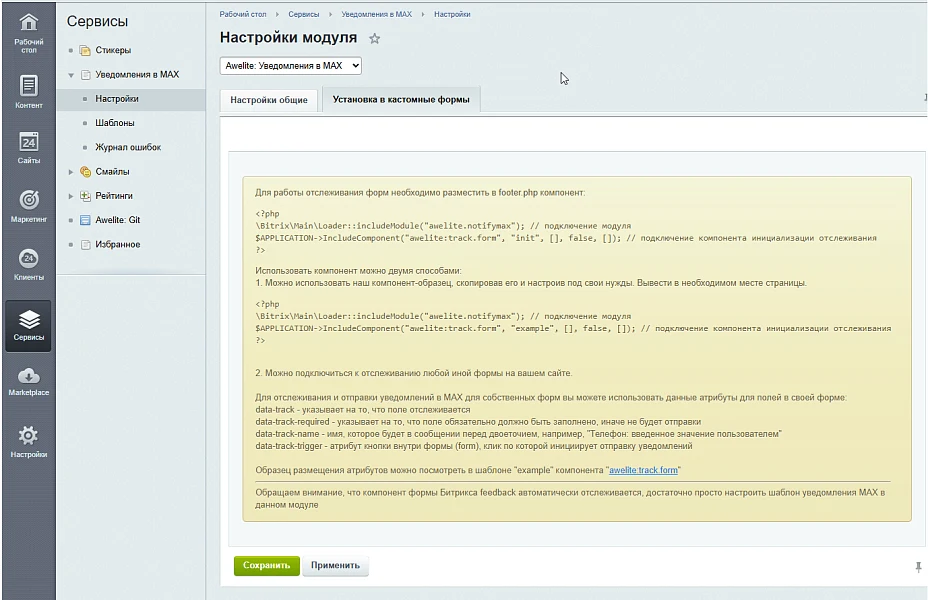Viewport: 928px width, 600px height.
Task: Open Awelite: Git menu item
Action: 118,220
